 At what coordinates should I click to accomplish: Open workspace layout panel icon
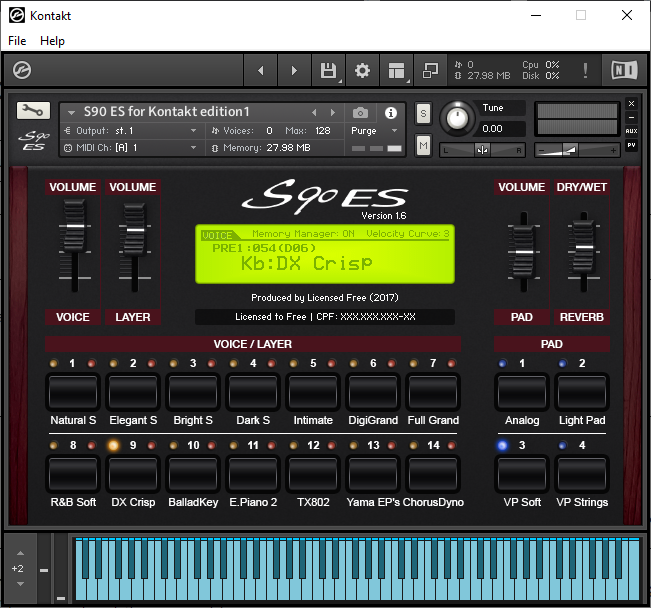click(x=396, y=71)
